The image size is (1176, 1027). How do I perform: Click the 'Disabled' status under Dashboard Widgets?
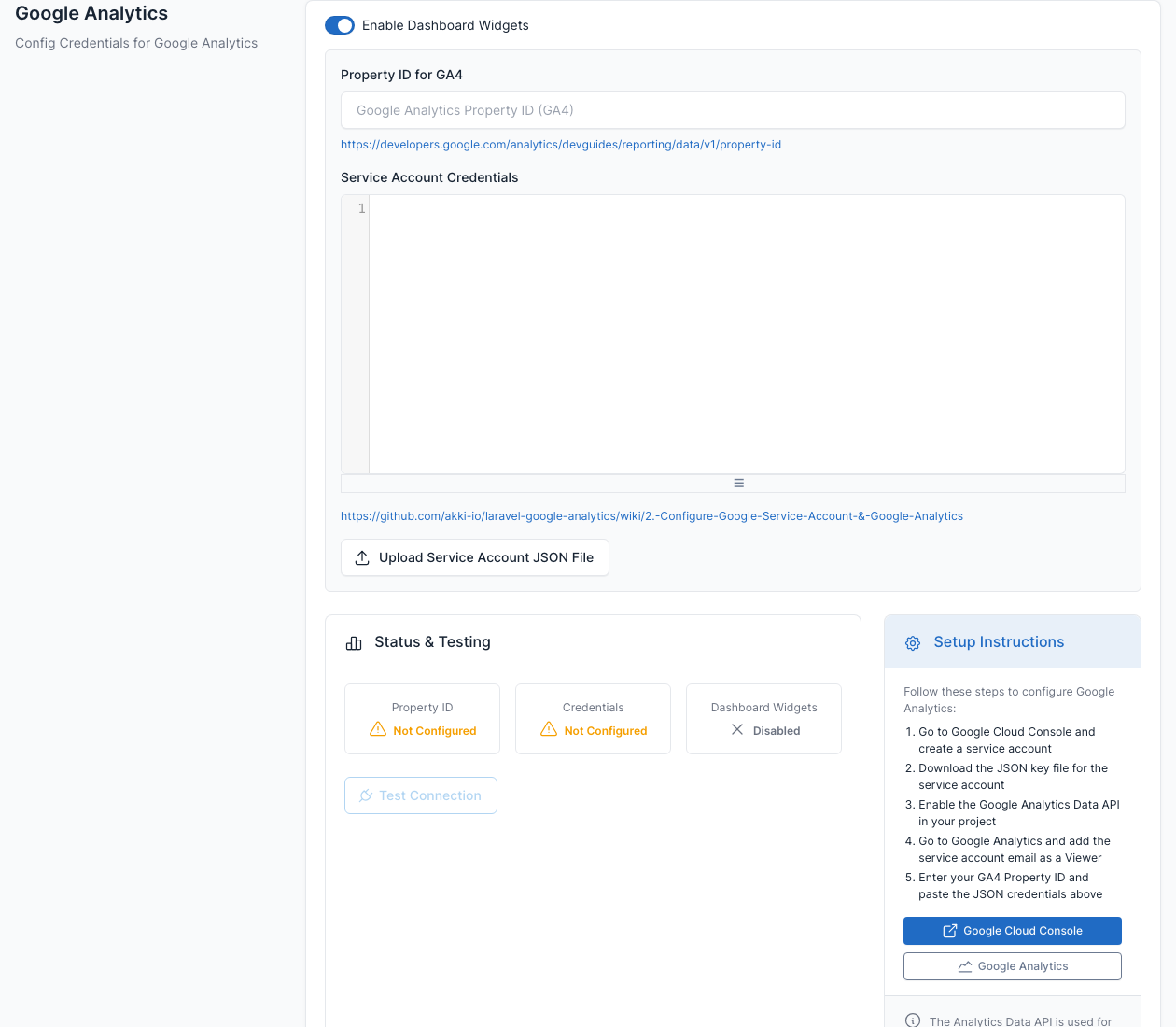pyautogui.click(x=777, y=731)
